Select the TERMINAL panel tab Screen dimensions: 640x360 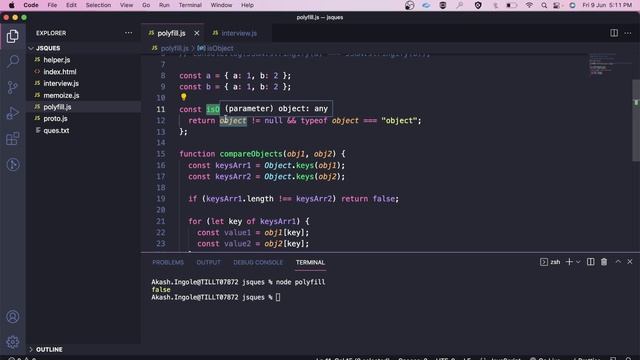click(x=310, y=262)
